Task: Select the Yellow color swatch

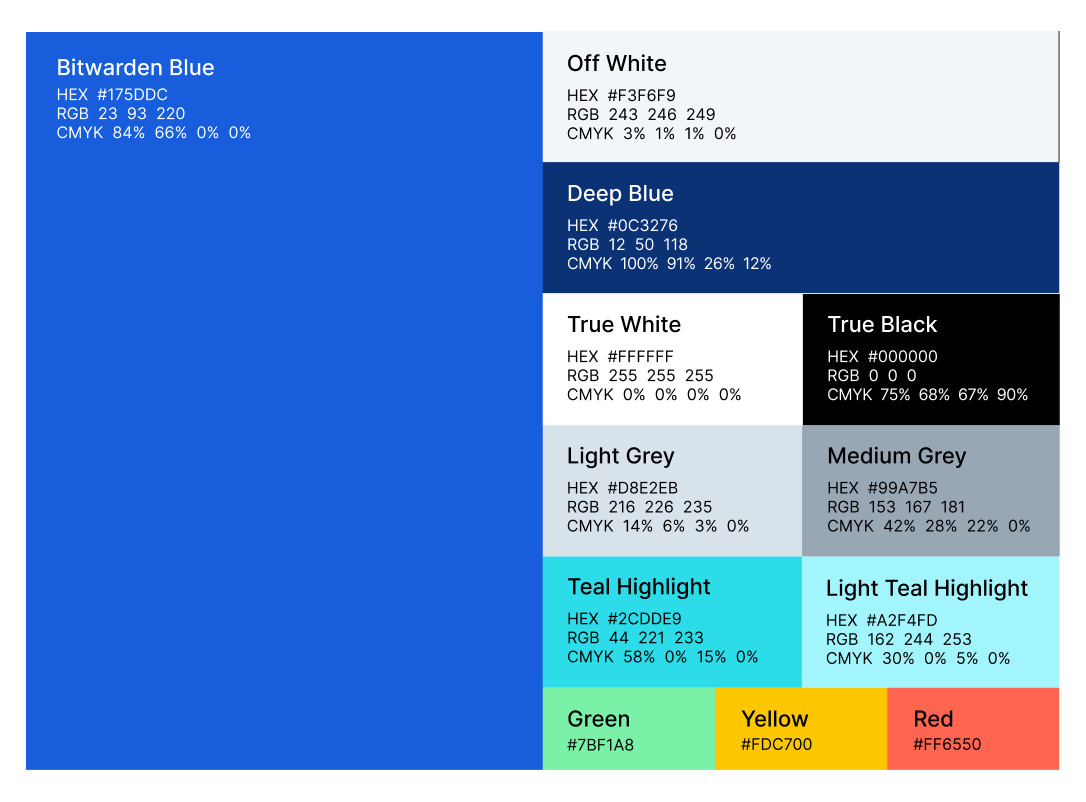Action: (x=800, y=728)
